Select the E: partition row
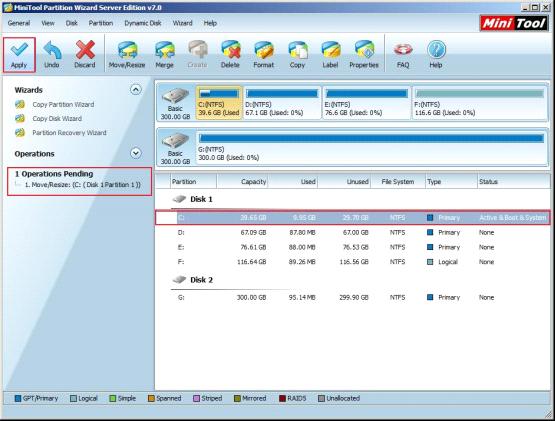This screenshot has width=555, height=421. [x=353, y=247]
